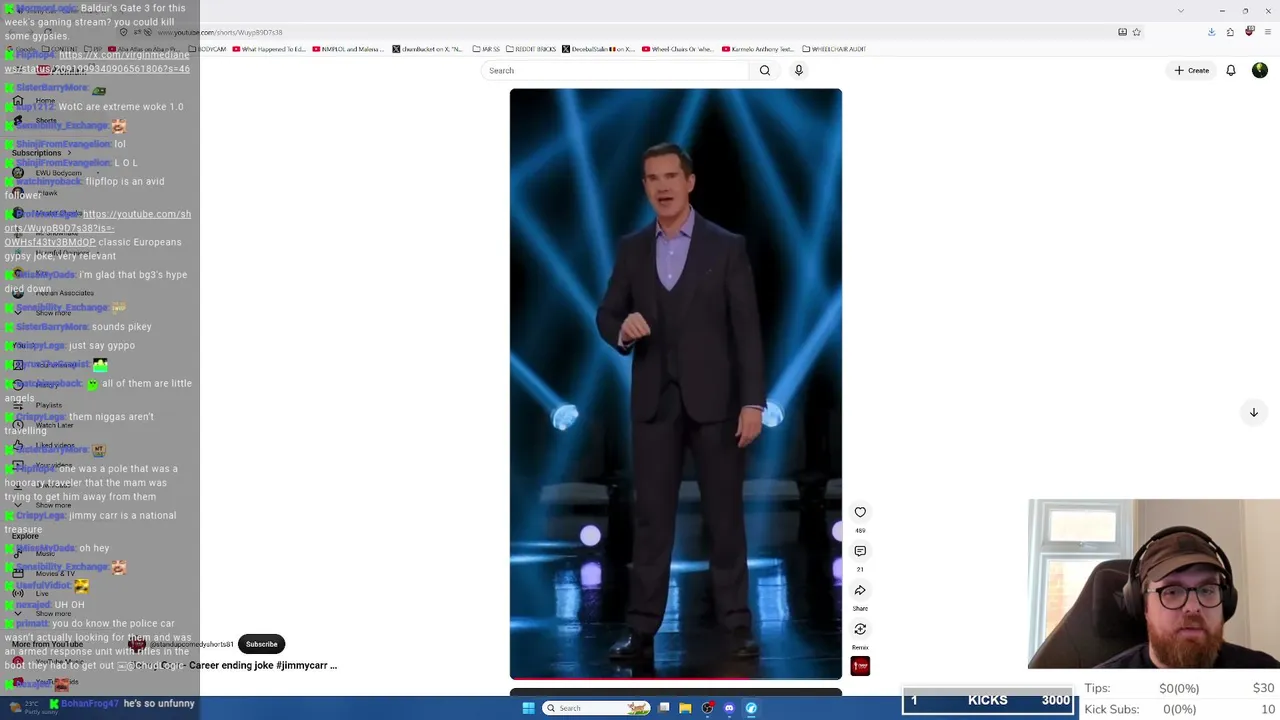
Task: Open the YouTube account avatar menu
Action: click(x=1259, y=70)
